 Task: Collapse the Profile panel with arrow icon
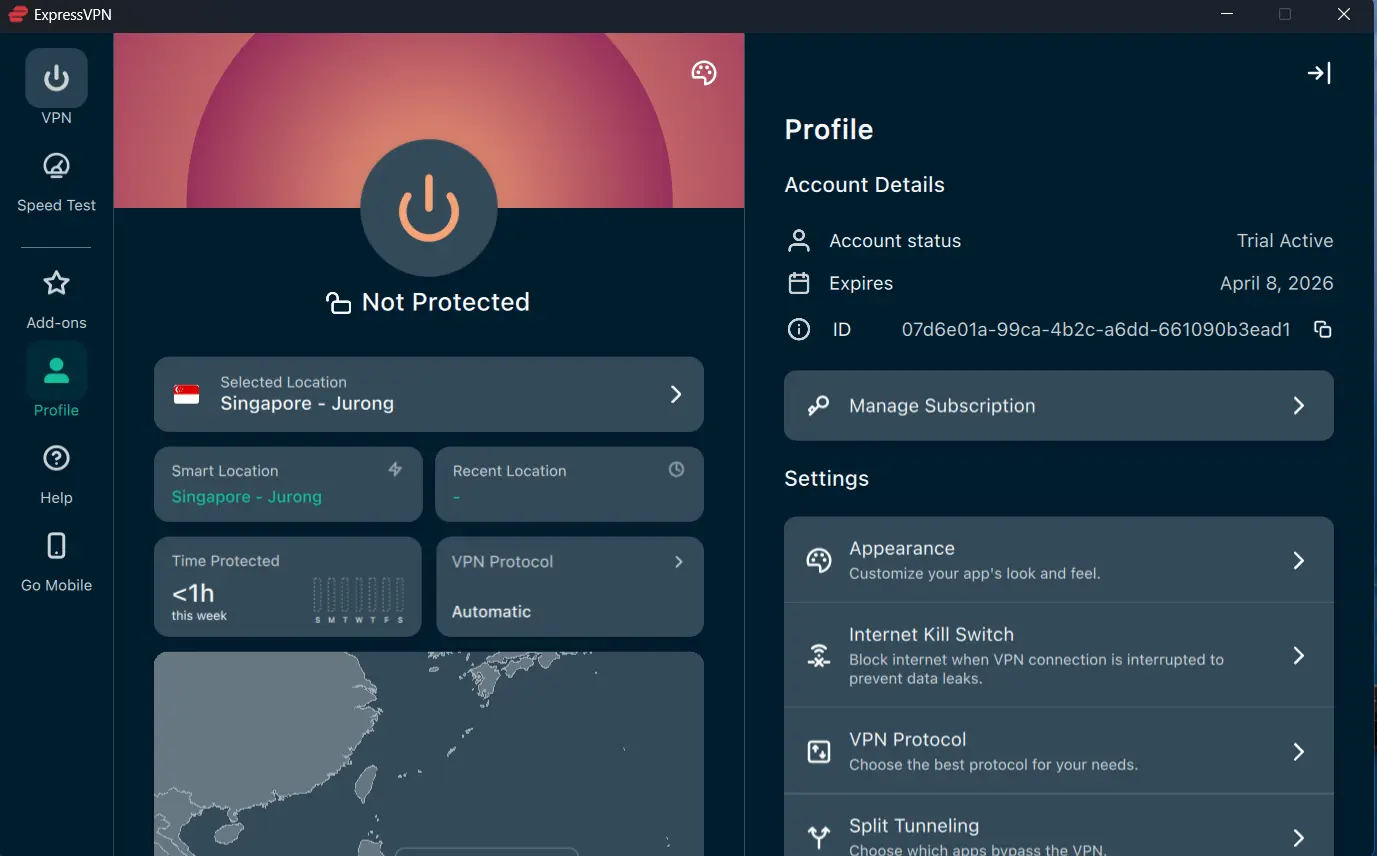(1319, 73)
